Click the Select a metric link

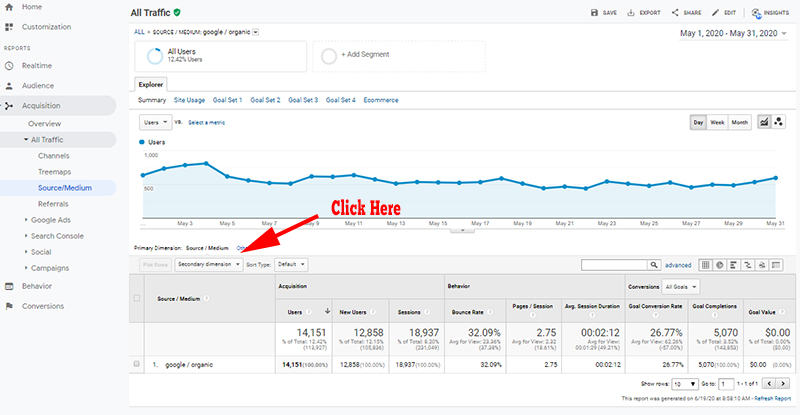click(x=207, y=123)
